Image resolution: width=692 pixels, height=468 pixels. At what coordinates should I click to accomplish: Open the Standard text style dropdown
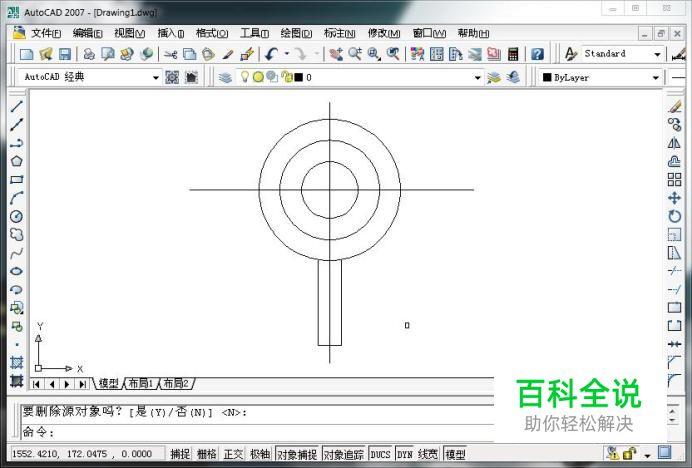pos(657,54)
